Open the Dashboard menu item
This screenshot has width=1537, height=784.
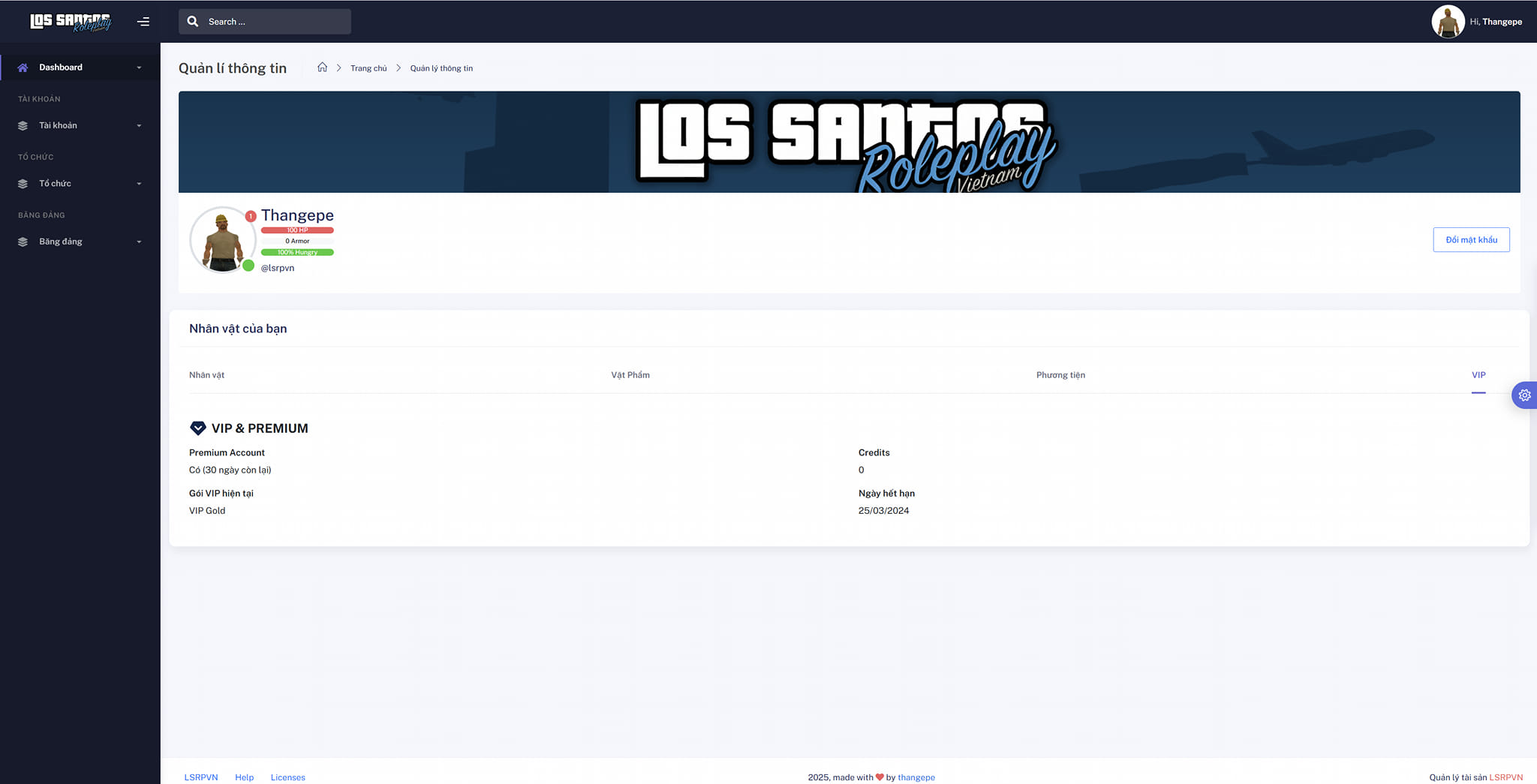point(80,68)
